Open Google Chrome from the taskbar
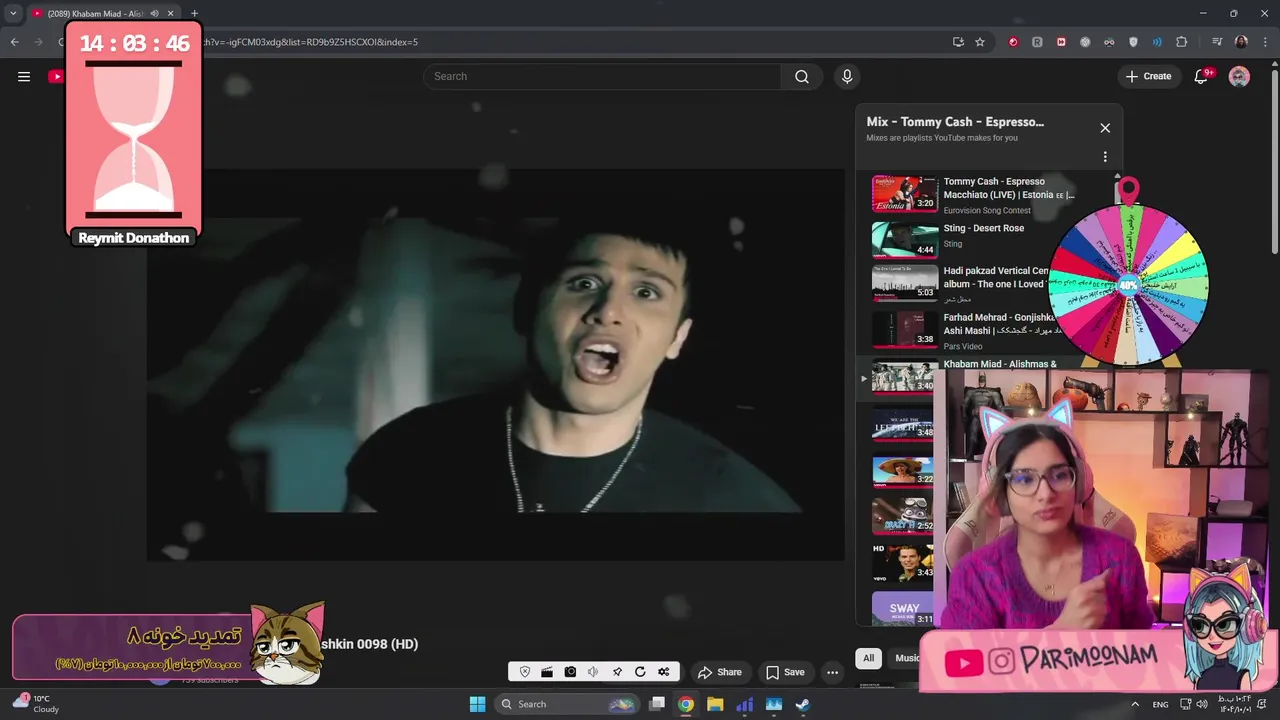This screenshot has height=720, width=1280. 686,704
